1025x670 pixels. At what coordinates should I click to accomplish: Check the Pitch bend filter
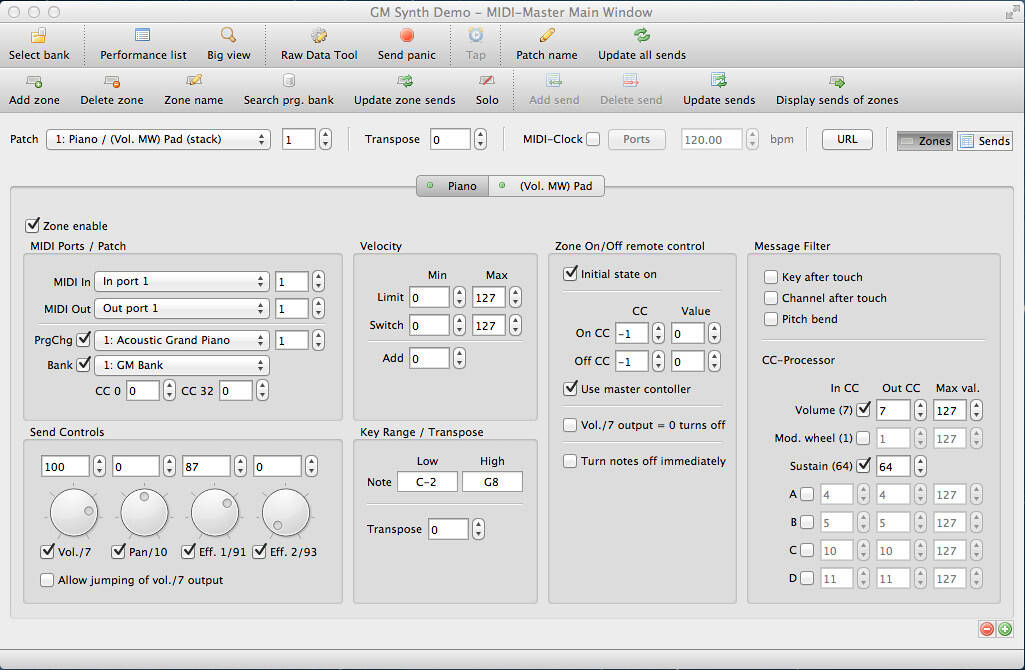(771, 319)
